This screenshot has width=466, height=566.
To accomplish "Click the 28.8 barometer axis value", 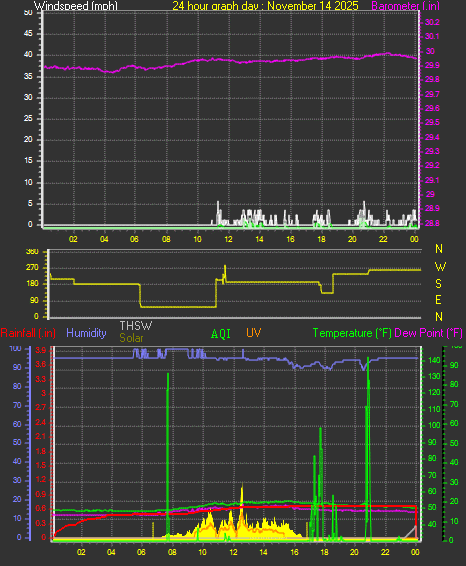I will pyautogui.click(x=432, y=223).
